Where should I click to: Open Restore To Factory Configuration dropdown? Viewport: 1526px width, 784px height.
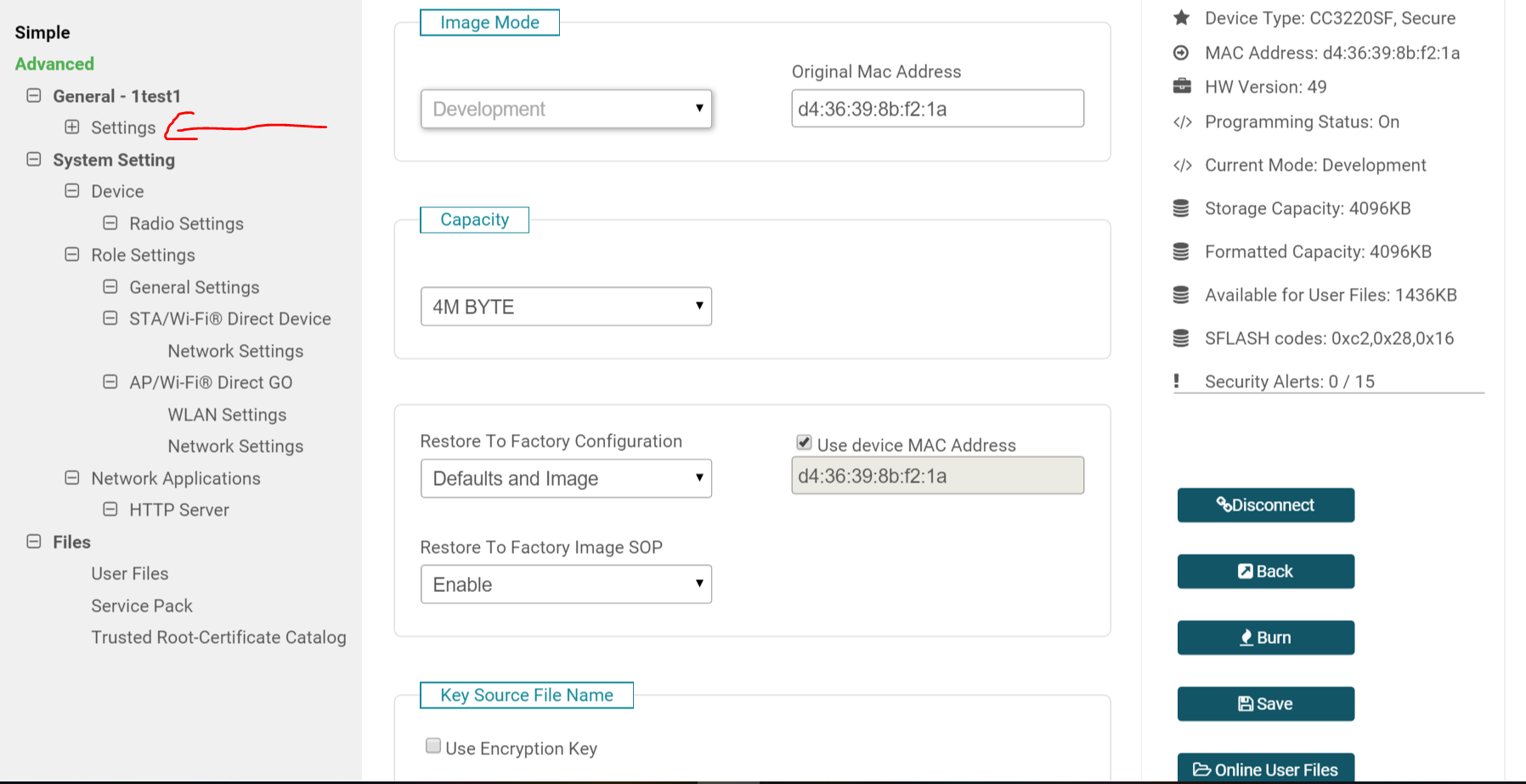pyautogui.click(x=566, y=478)
